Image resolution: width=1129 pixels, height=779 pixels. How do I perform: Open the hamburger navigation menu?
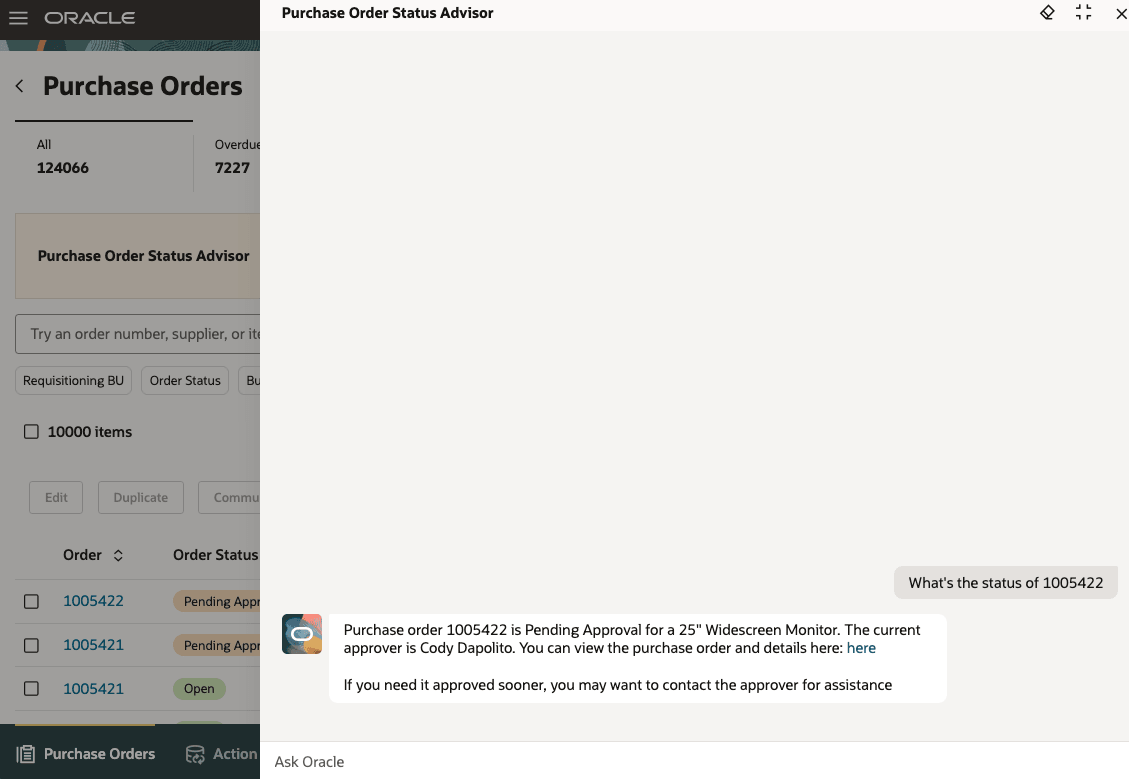tap(17, 17)
